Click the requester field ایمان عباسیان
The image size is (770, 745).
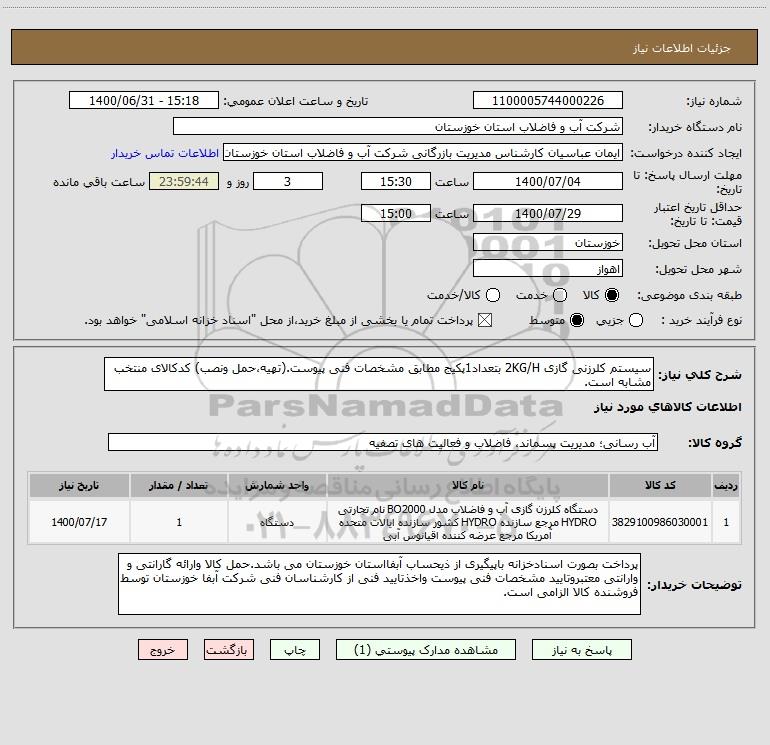click(423, 153)
